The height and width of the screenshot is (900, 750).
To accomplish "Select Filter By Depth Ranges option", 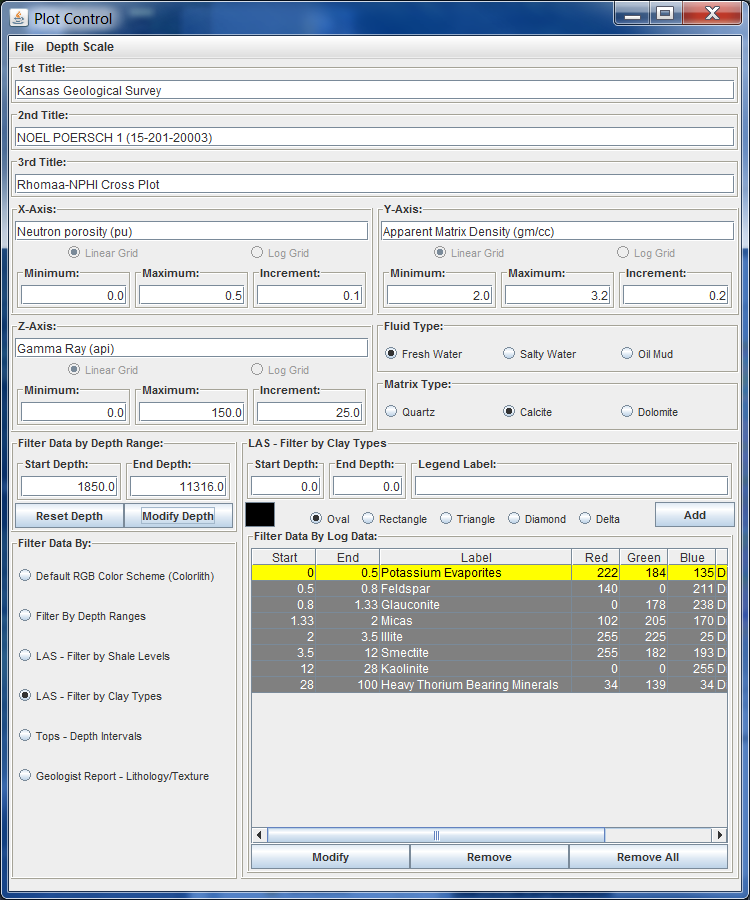I will [25, 615].
